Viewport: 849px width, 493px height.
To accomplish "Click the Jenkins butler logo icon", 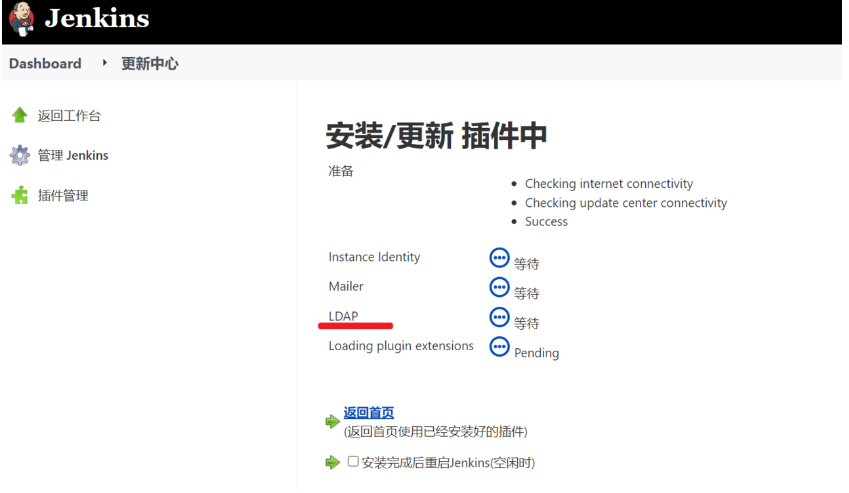I will (x=22, y=19).
